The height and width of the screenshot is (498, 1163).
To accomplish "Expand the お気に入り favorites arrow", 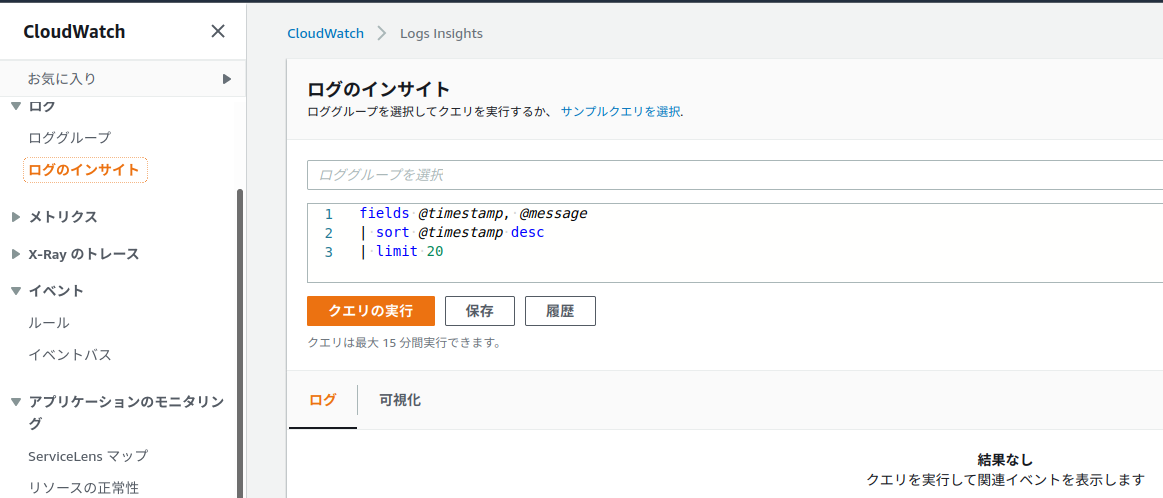I will click(227, 79).
